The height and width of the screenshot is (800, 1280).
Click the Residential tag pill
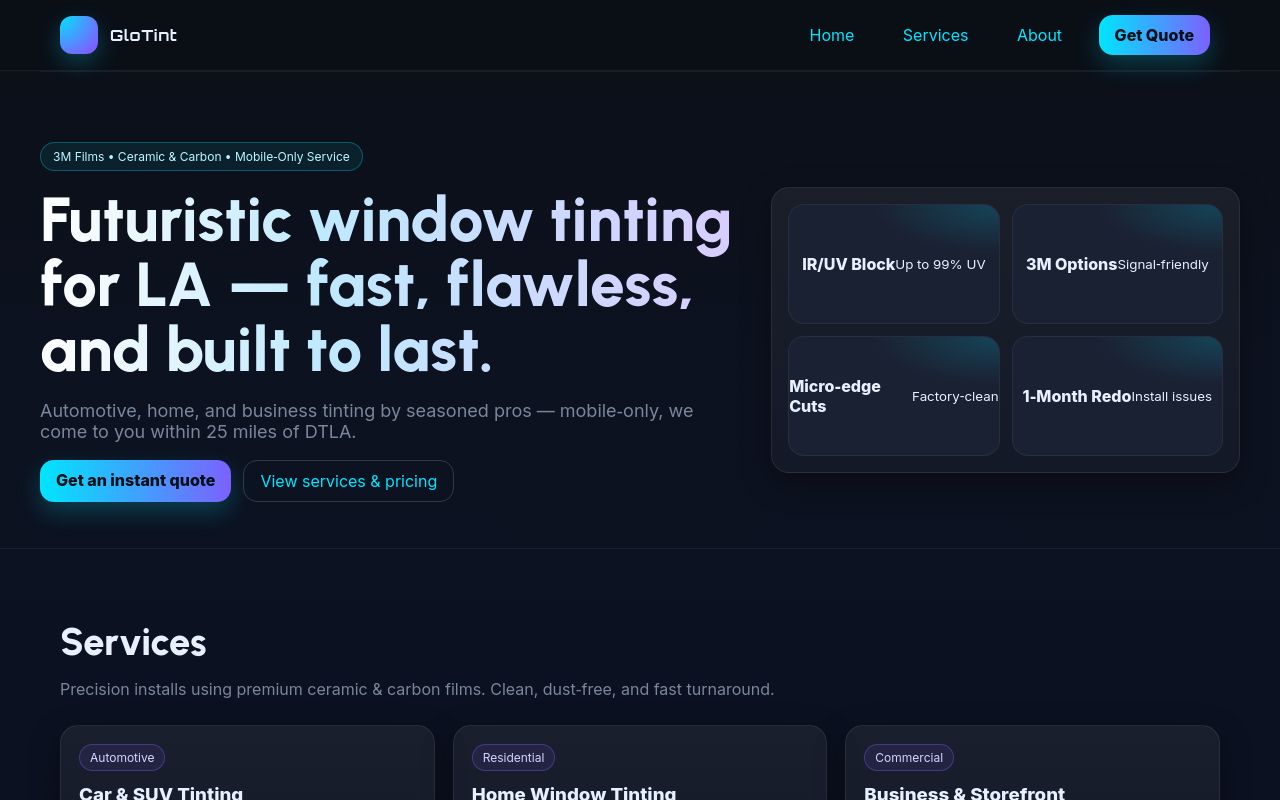(x=513, y=757)
